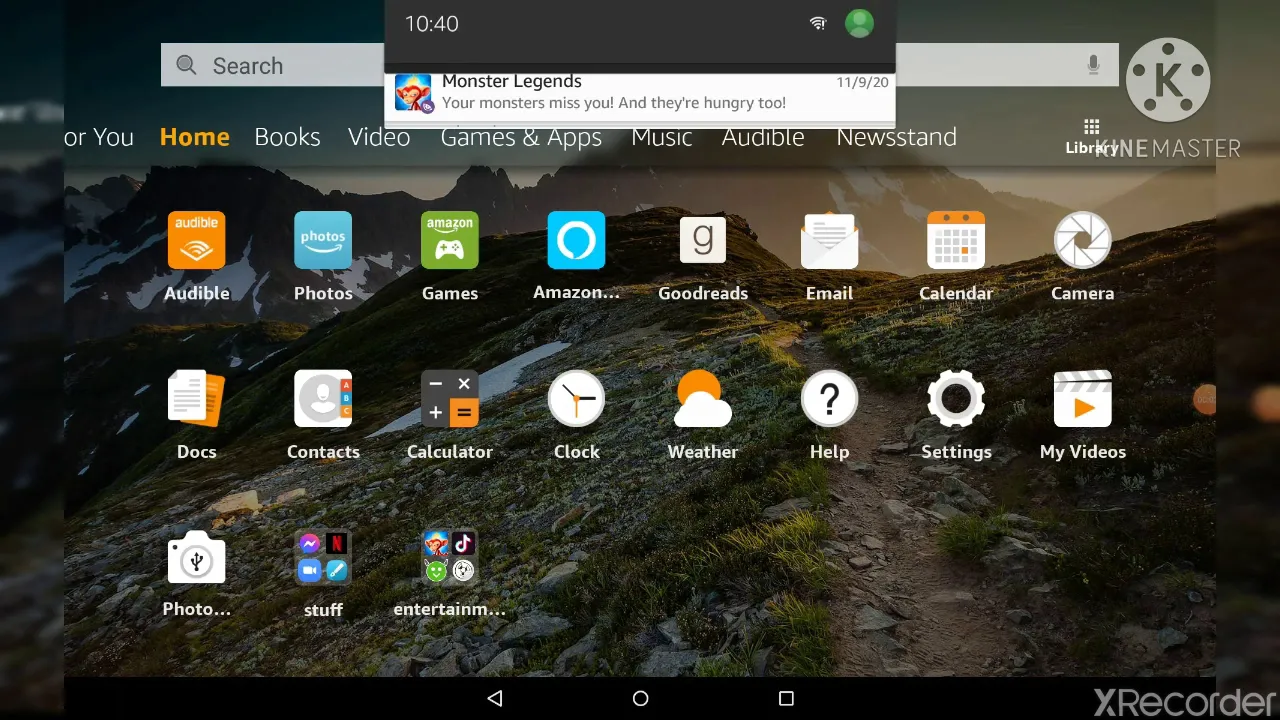Screen dimensions: 1280x720
Task: Launch the Amazon Games app
Action: 450,240
